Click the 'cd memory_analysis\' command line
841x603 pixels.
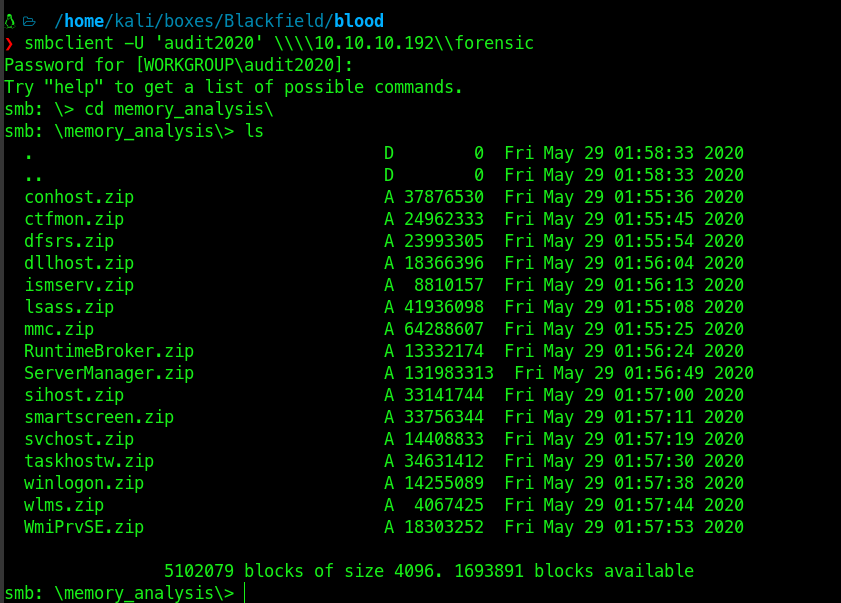click(179, 109)
